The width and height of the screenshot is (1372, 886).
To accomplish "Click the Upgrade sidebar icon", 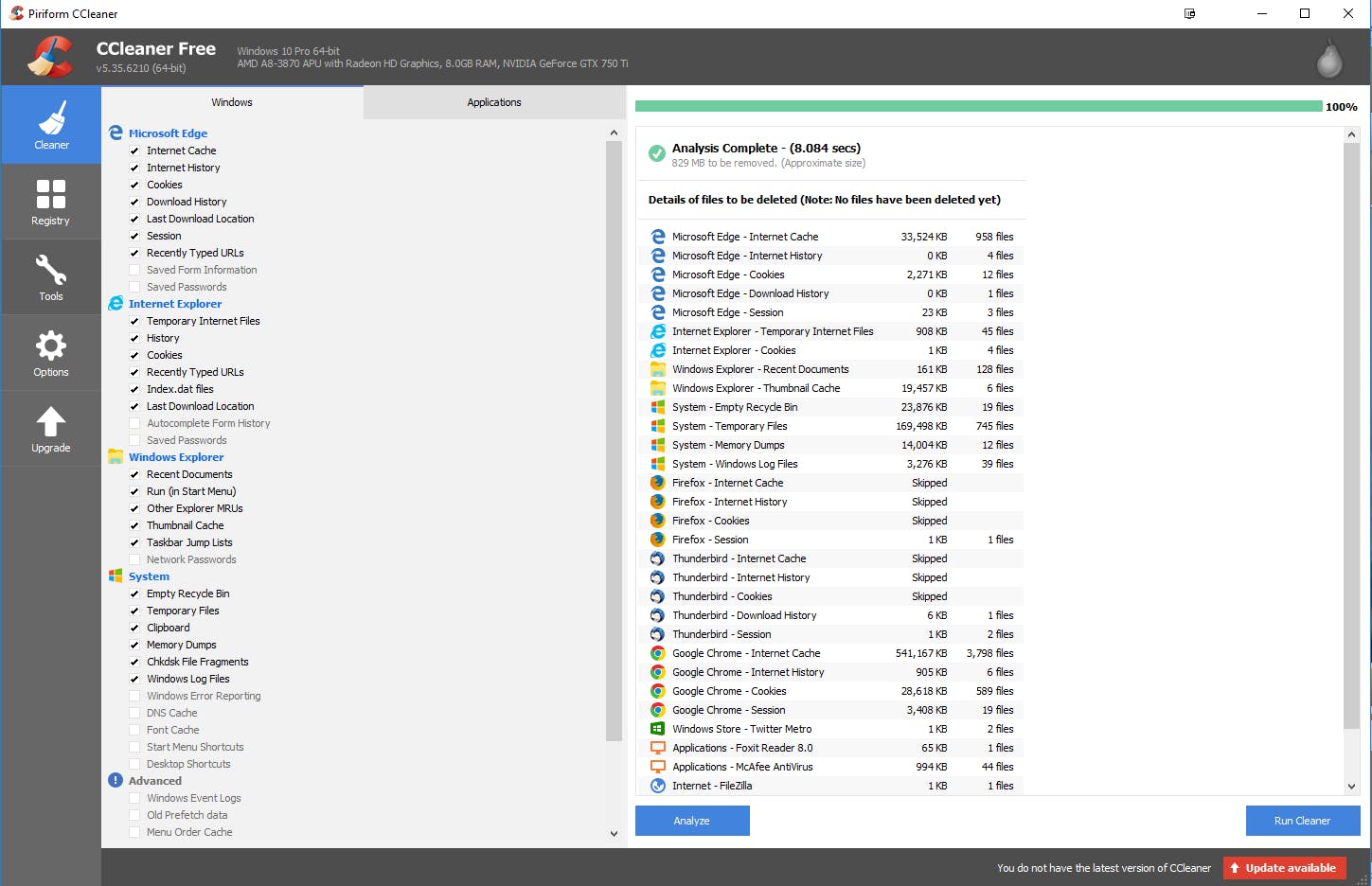I will click(50, 428).
